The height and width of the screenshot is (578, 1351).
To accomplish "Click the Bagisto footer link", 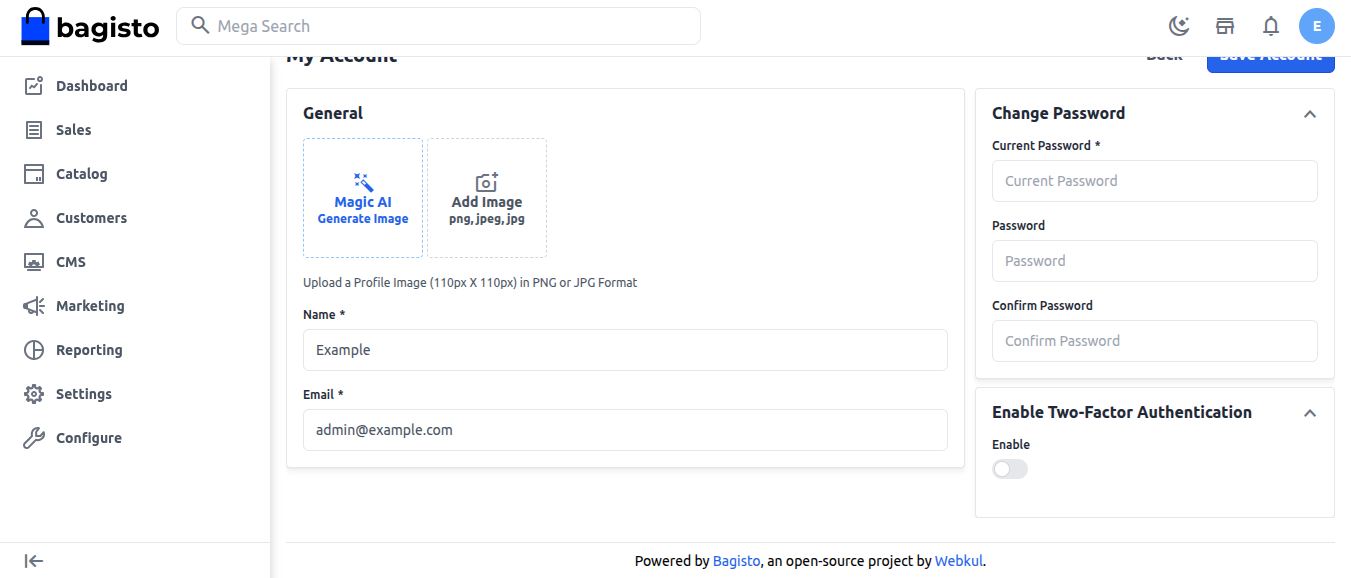I will pos(736,561).
